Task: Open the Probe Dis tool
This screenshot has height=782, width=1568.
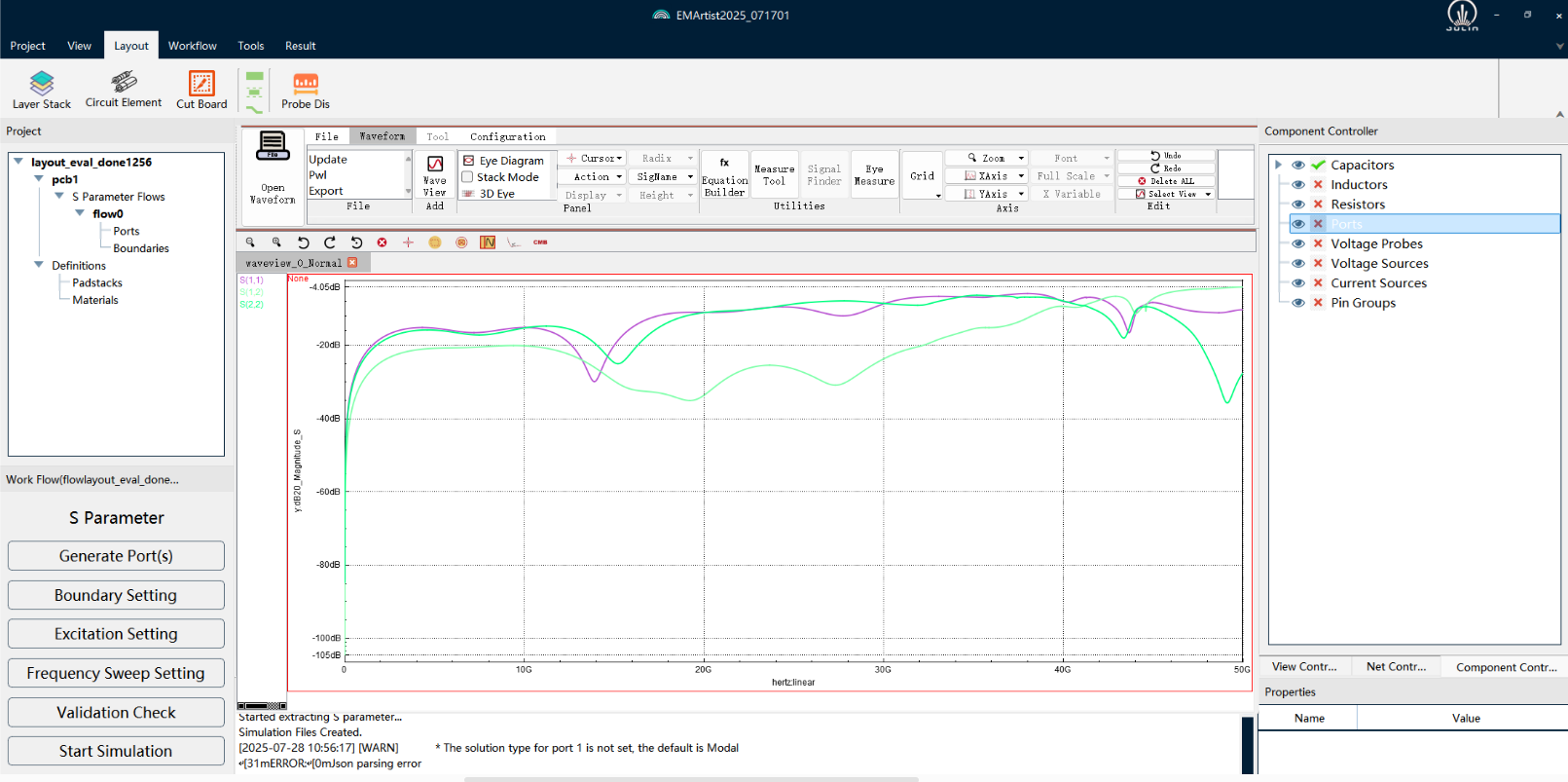Action: click(x=306, y=90)
